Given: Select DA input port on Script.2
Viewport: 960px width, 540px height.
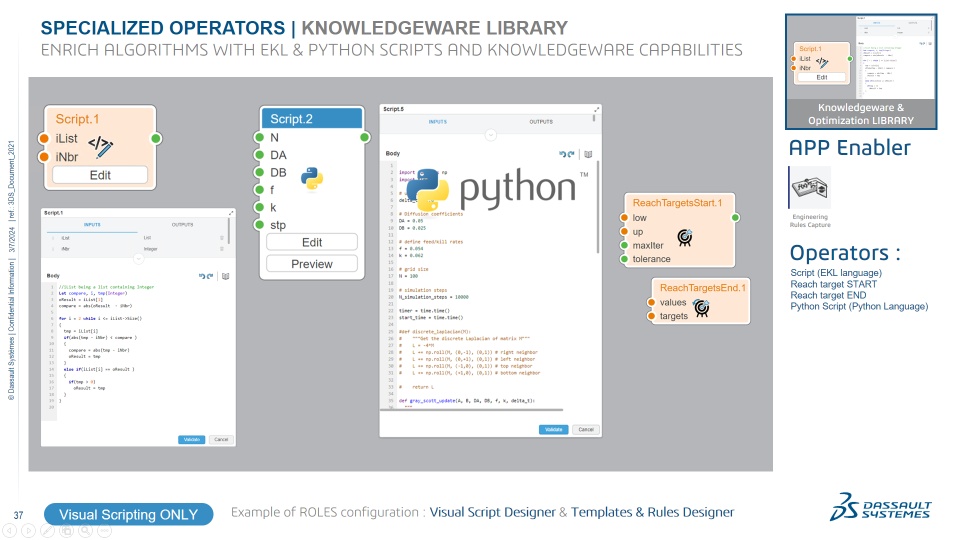Looking at the screenshot, I should pos(259,155).
